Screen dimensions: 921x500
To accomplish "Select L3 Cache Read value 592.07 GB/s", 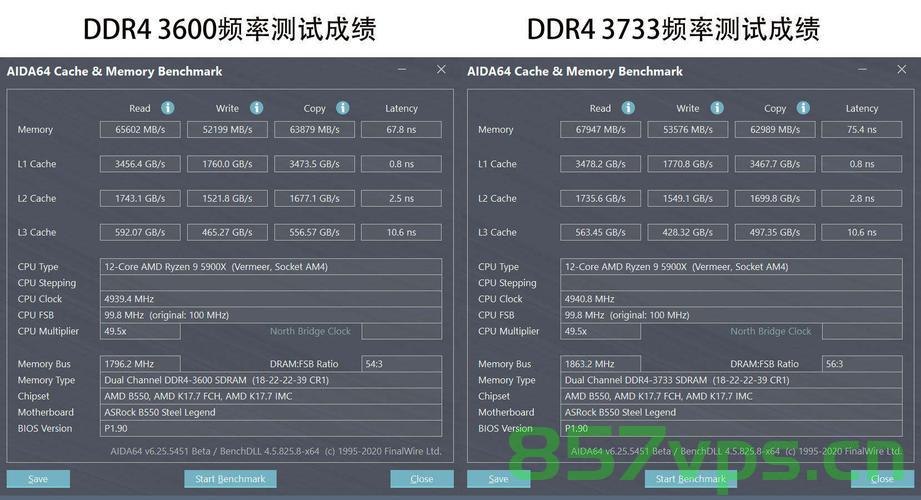I will point(140,232).
